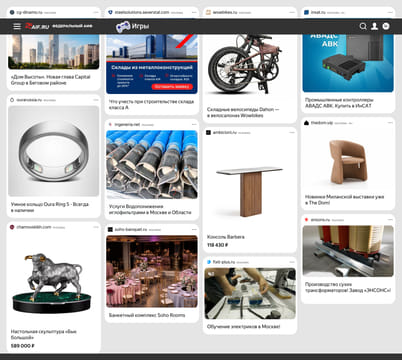
Task: Open three-dot menu on ingeneria.net card
Action: tap(194, 124)
